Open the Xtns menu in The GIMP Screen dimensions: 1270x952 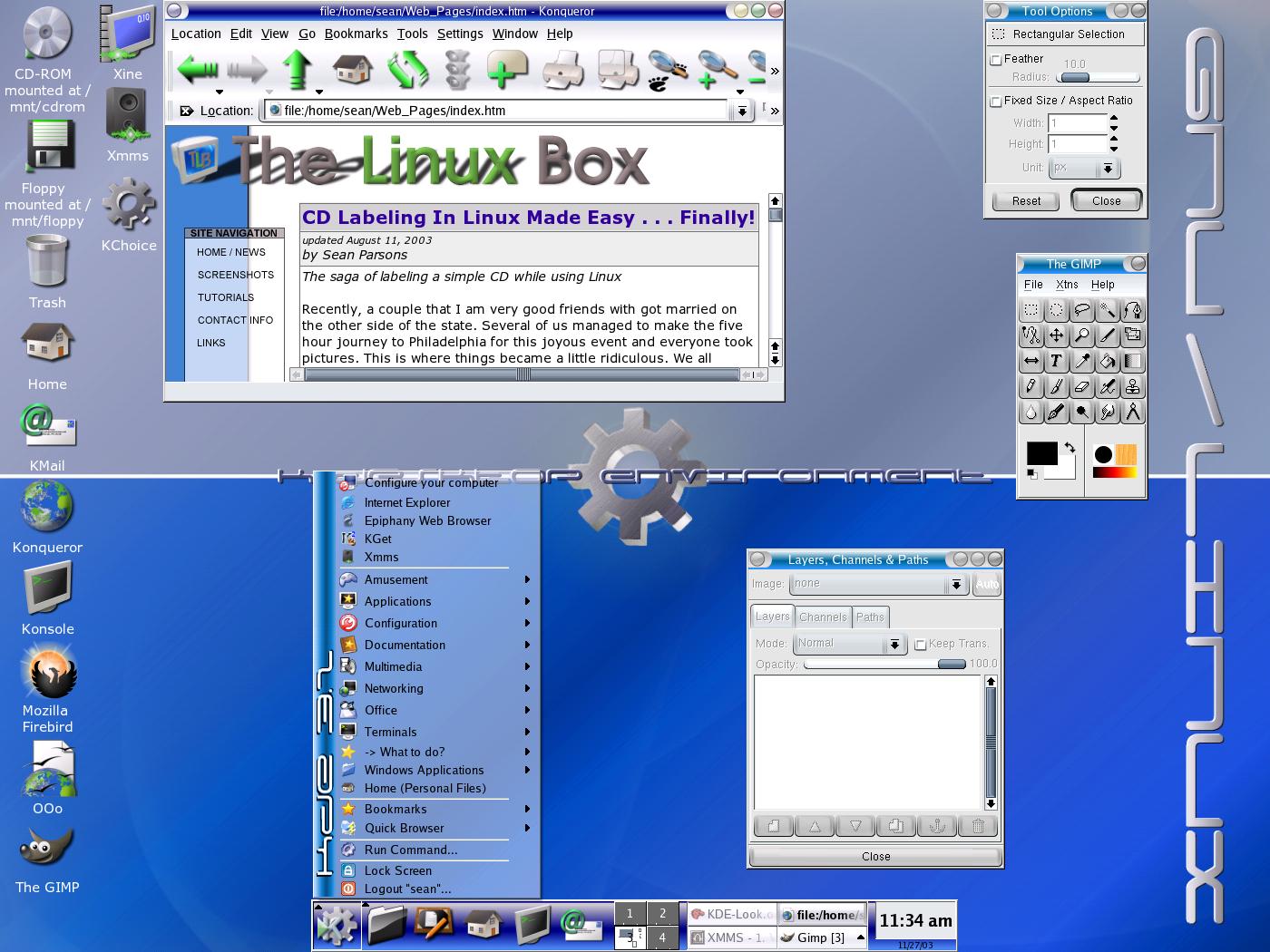[1067, 285]
